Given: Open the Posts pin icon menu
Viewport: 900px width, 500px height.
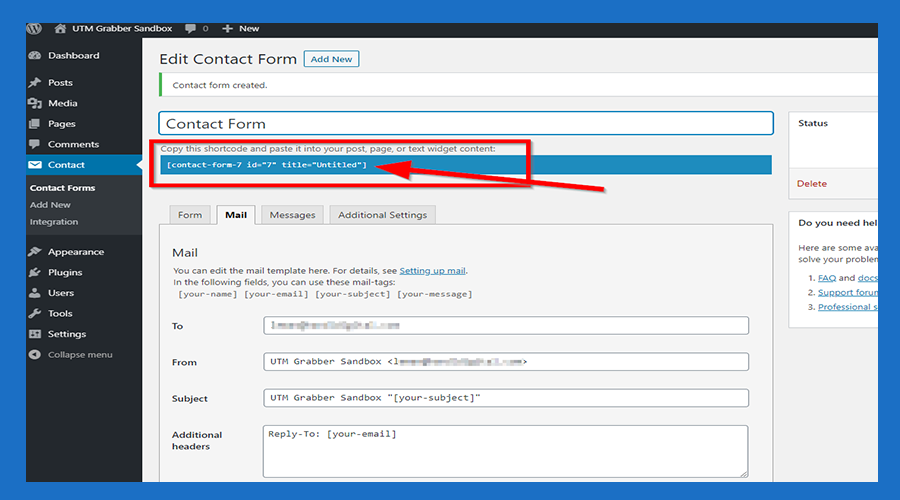Looking at the screenshot, I should [x=36, y=83].
